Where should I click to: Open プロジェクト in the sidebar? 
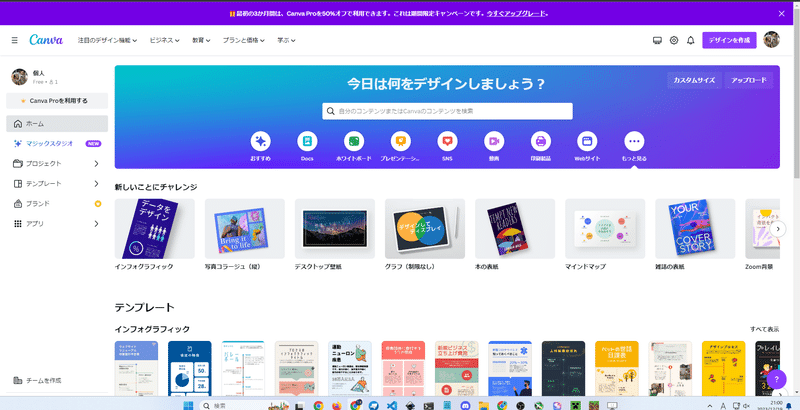(57, 164)
